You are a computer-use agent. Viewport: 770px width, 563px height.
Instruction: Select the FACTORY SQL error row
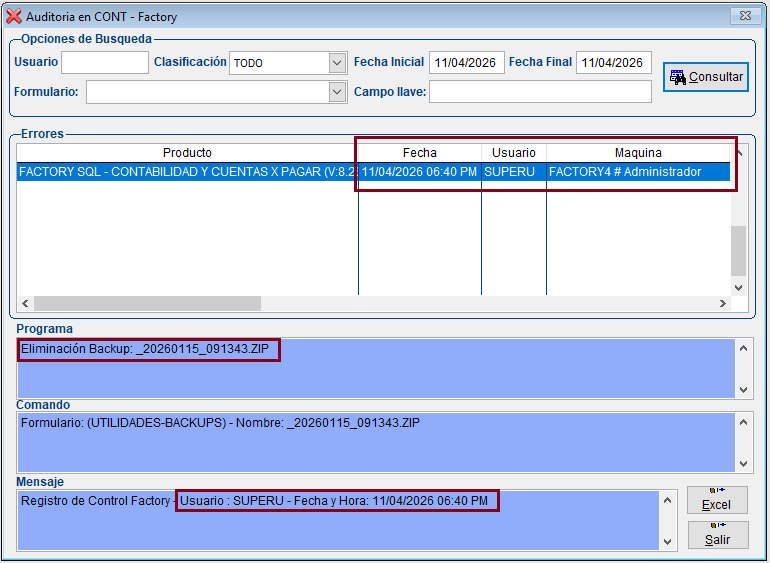coord(187,172)
